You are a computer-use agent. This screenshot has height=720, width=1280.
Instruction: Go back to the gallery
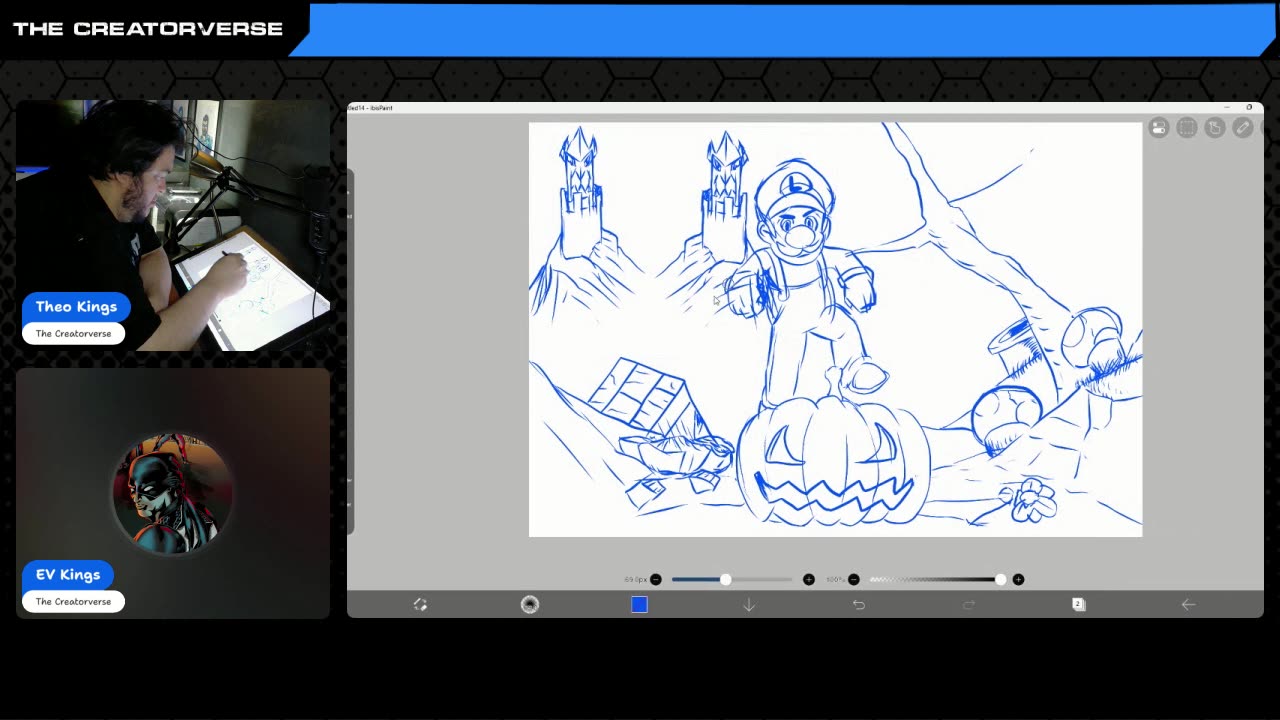click(x=1188, y=605)
